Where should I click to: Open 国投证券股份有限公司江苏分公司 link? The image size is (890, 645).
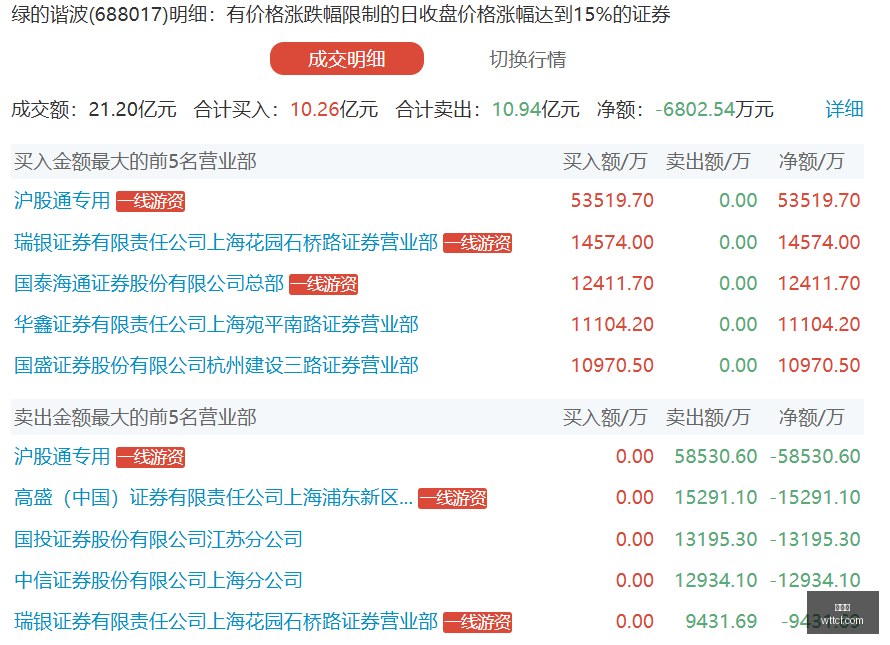click(158, 539)
